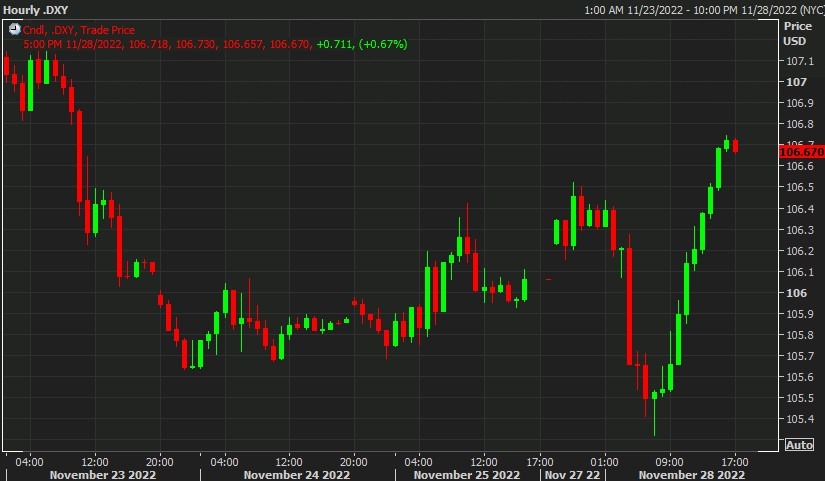Click the 105.4 price axis label
The width and height of the screenshot is (825, 481).
(x=799, y=419)
